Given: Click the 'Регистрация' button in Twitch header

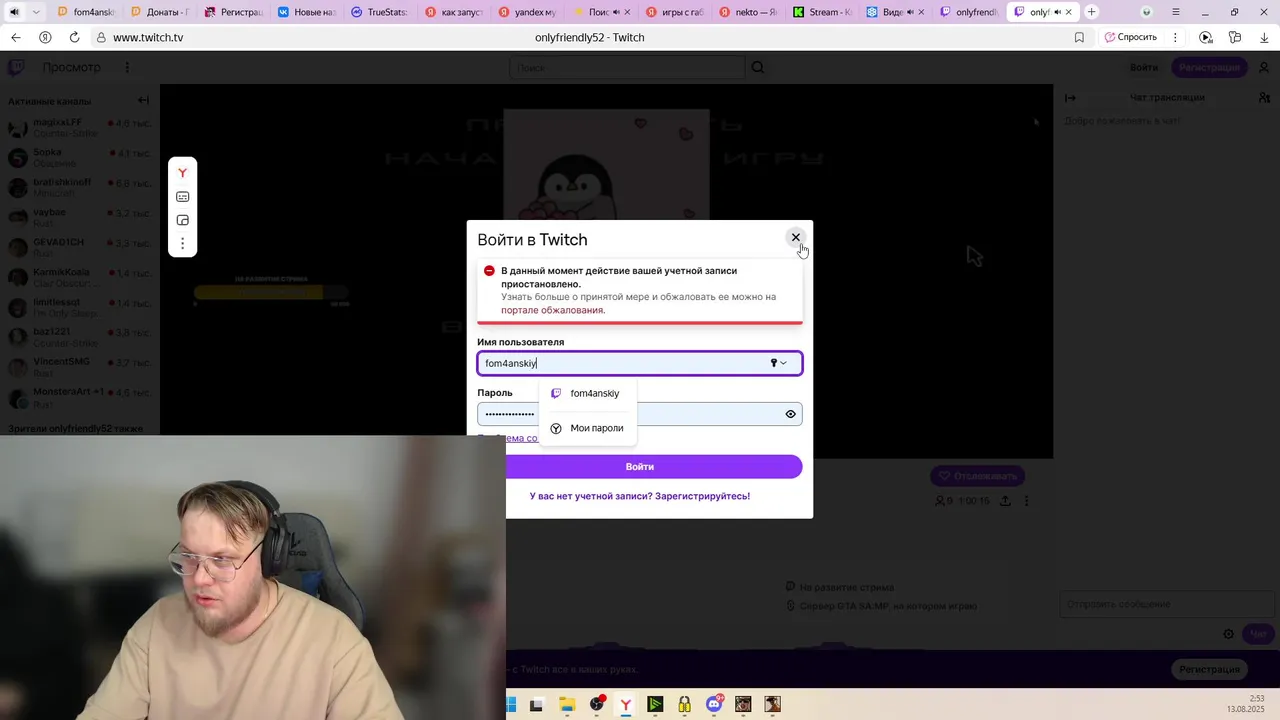Looking at the screenshot, I should 1209,67.
